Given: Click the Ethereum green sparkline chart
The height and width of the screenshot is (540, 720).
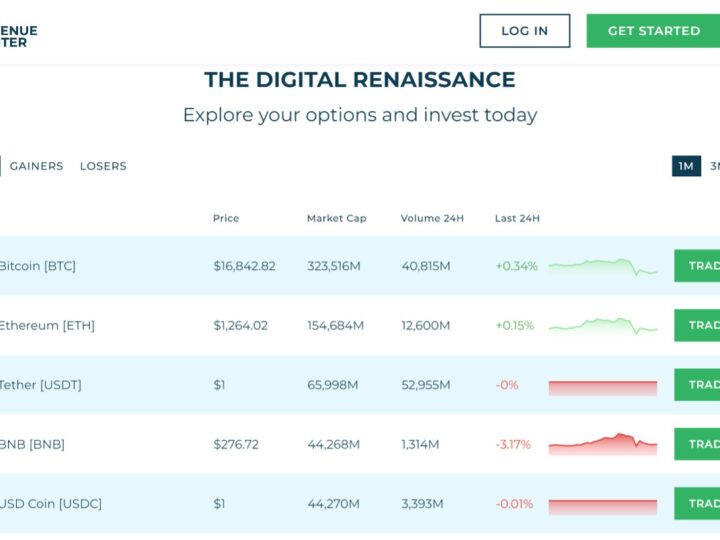Looking at the screenshot, I should [602, 325].
